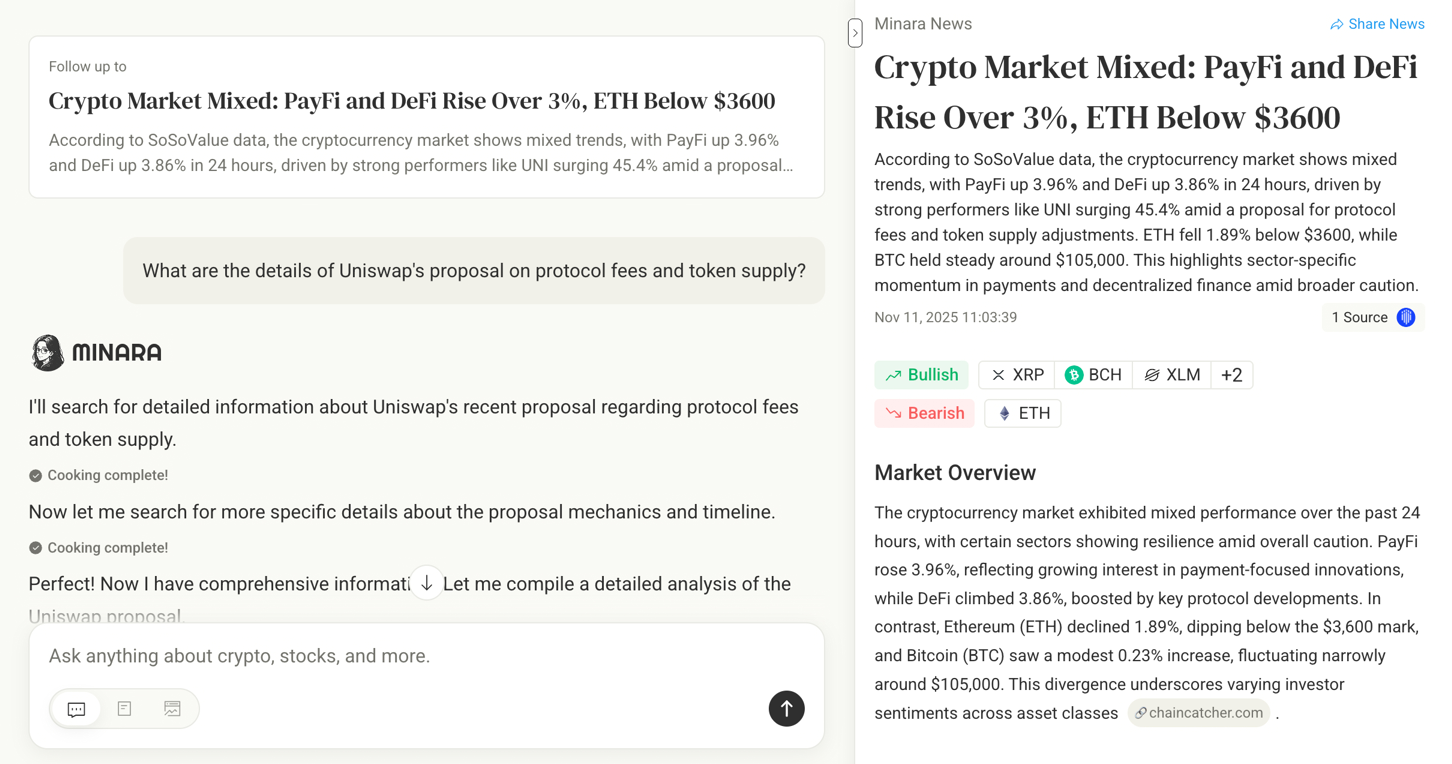Collapse the news side panel
Image resolution: width=1452 pixels, height=764 pixels.
click(855, 33)
